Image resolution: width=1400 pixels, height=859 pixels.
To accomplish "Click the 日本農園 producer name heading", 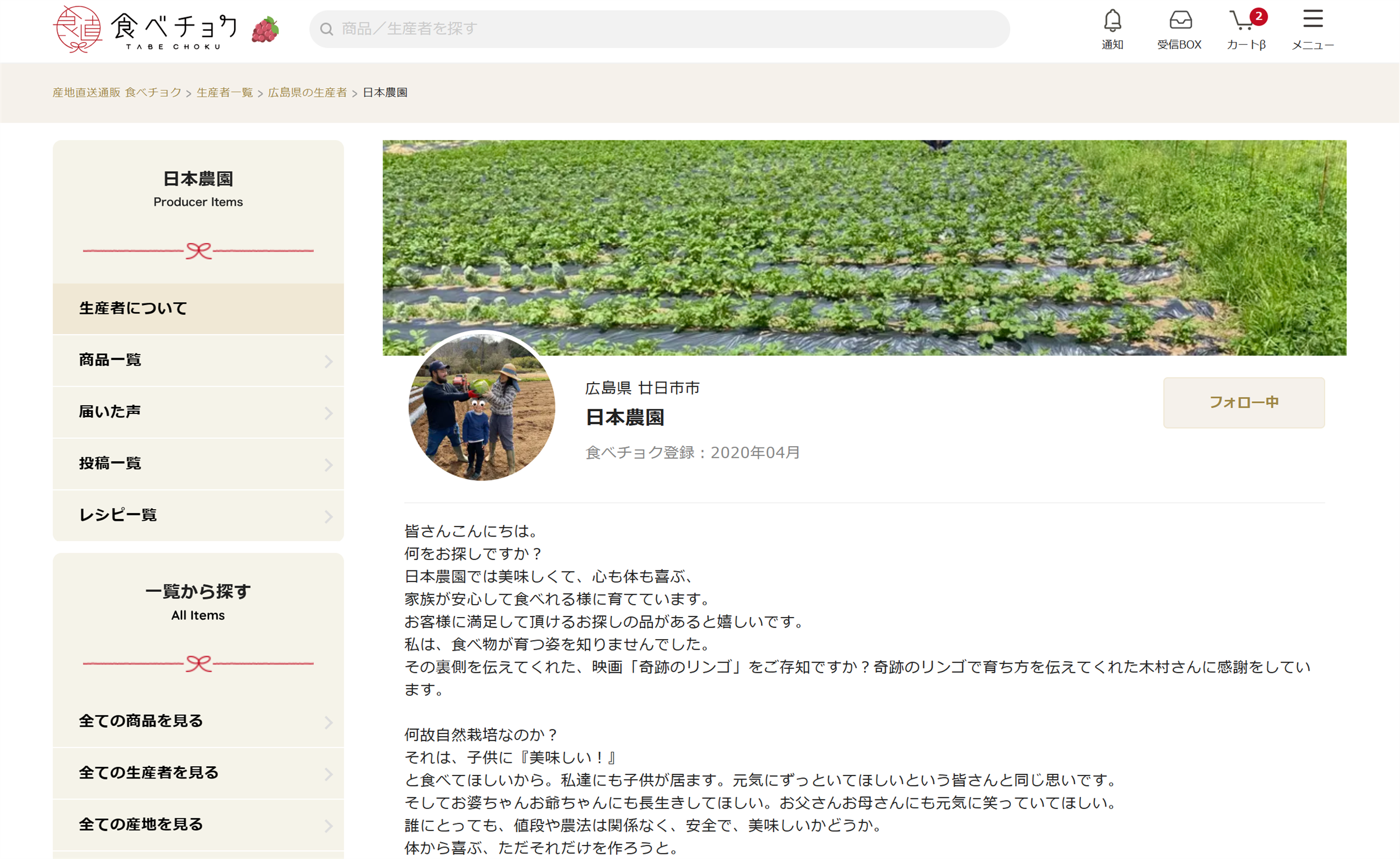I will pyautogui.click(x=625, y=418).
